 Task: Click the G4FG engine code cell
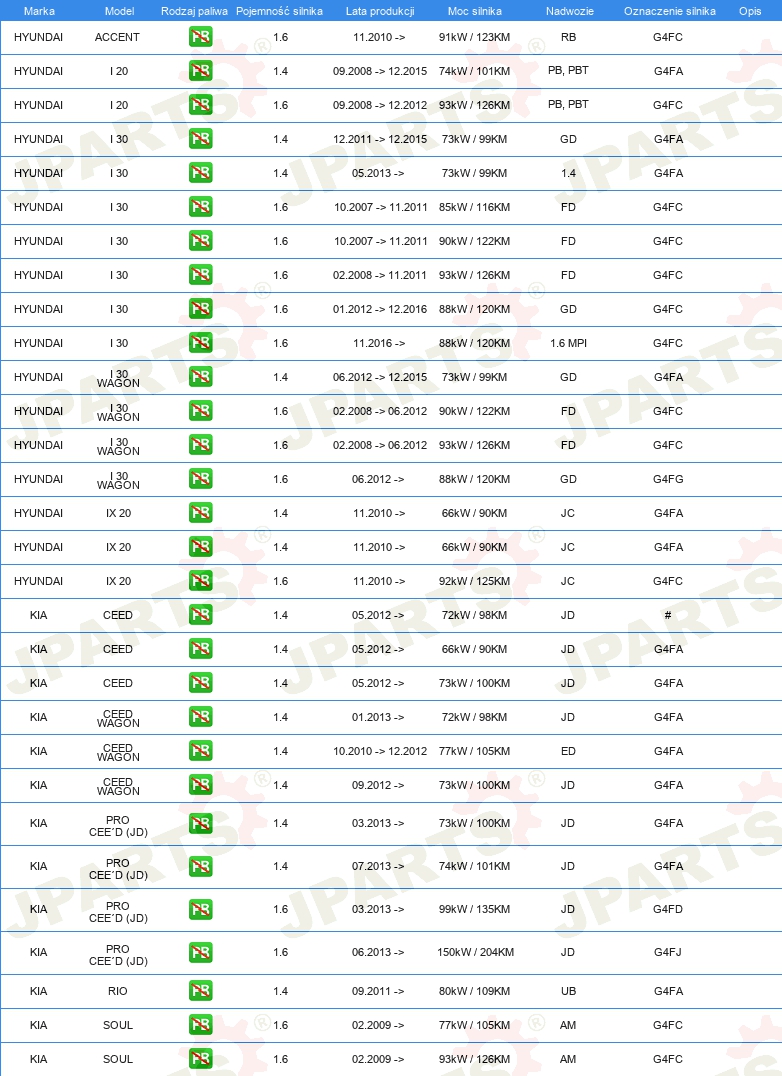pos(668,479)
